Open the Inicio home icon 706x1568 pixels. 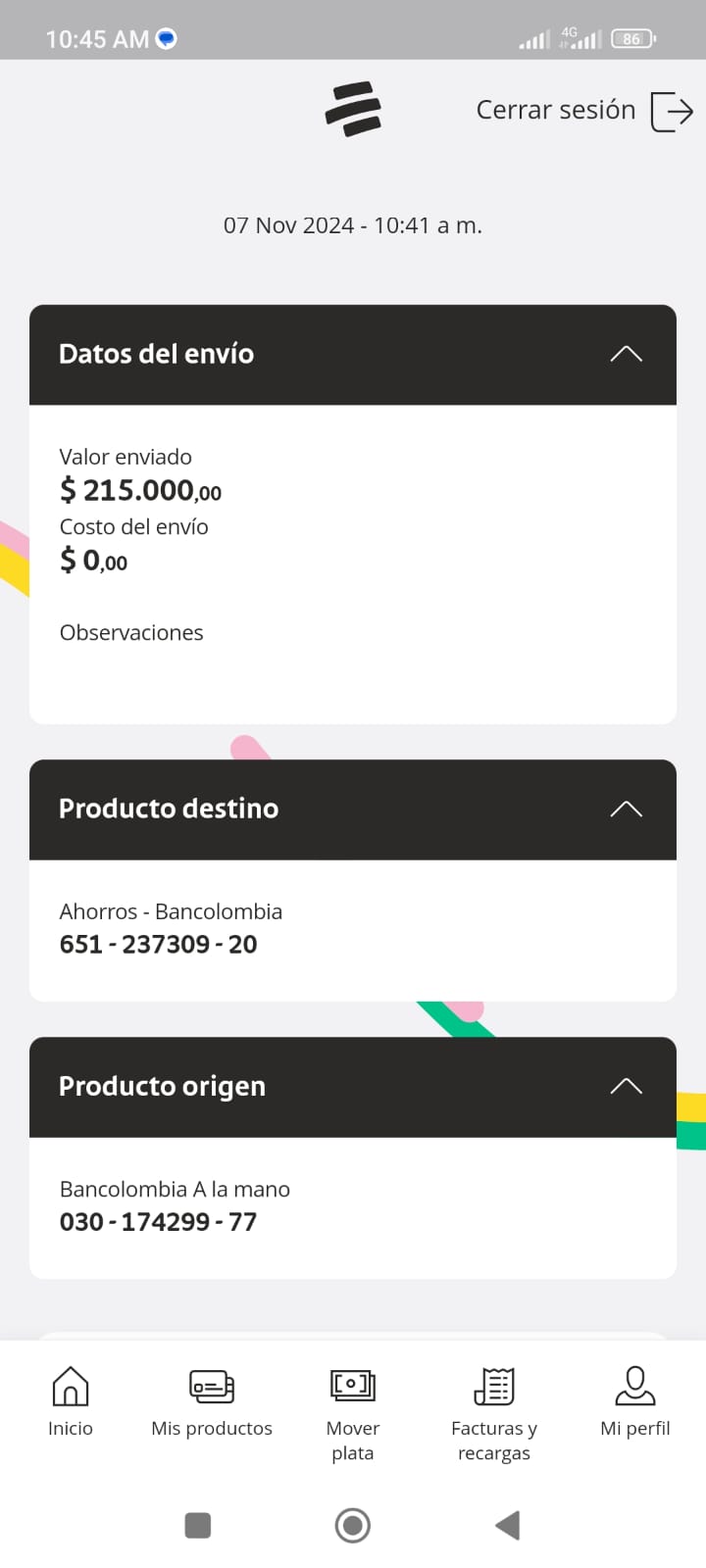pos(71,1386)
